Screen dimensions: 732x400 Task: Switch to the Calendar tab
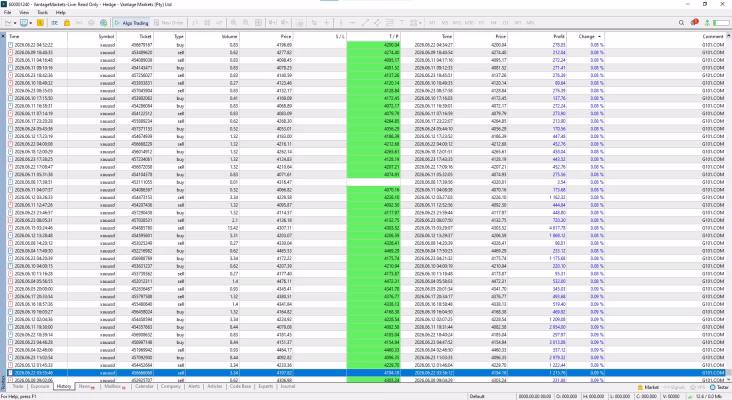(144, 386)
